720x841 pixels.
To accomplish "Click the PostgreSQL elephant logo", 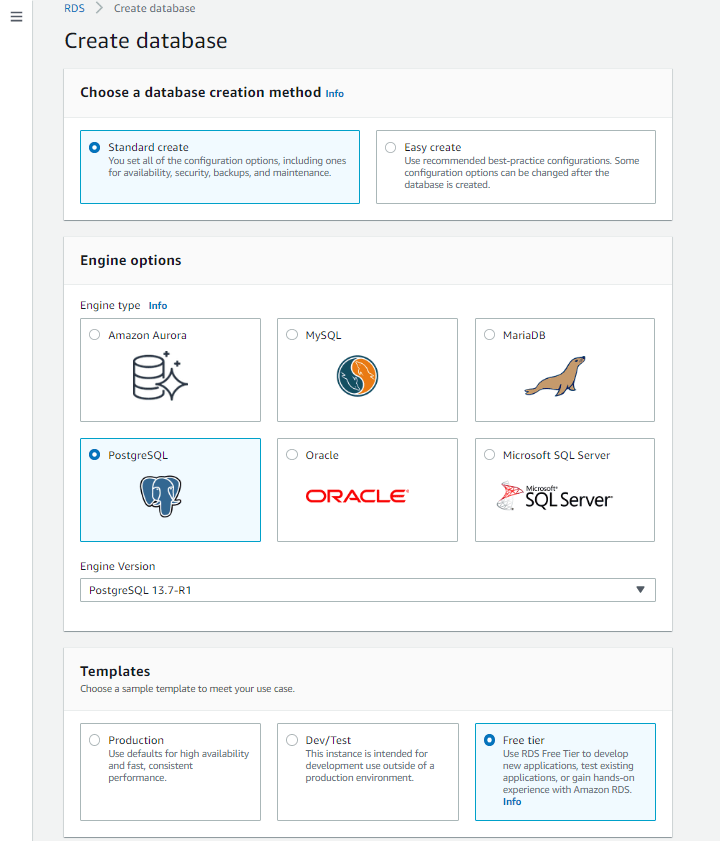I will pos(160,496).
